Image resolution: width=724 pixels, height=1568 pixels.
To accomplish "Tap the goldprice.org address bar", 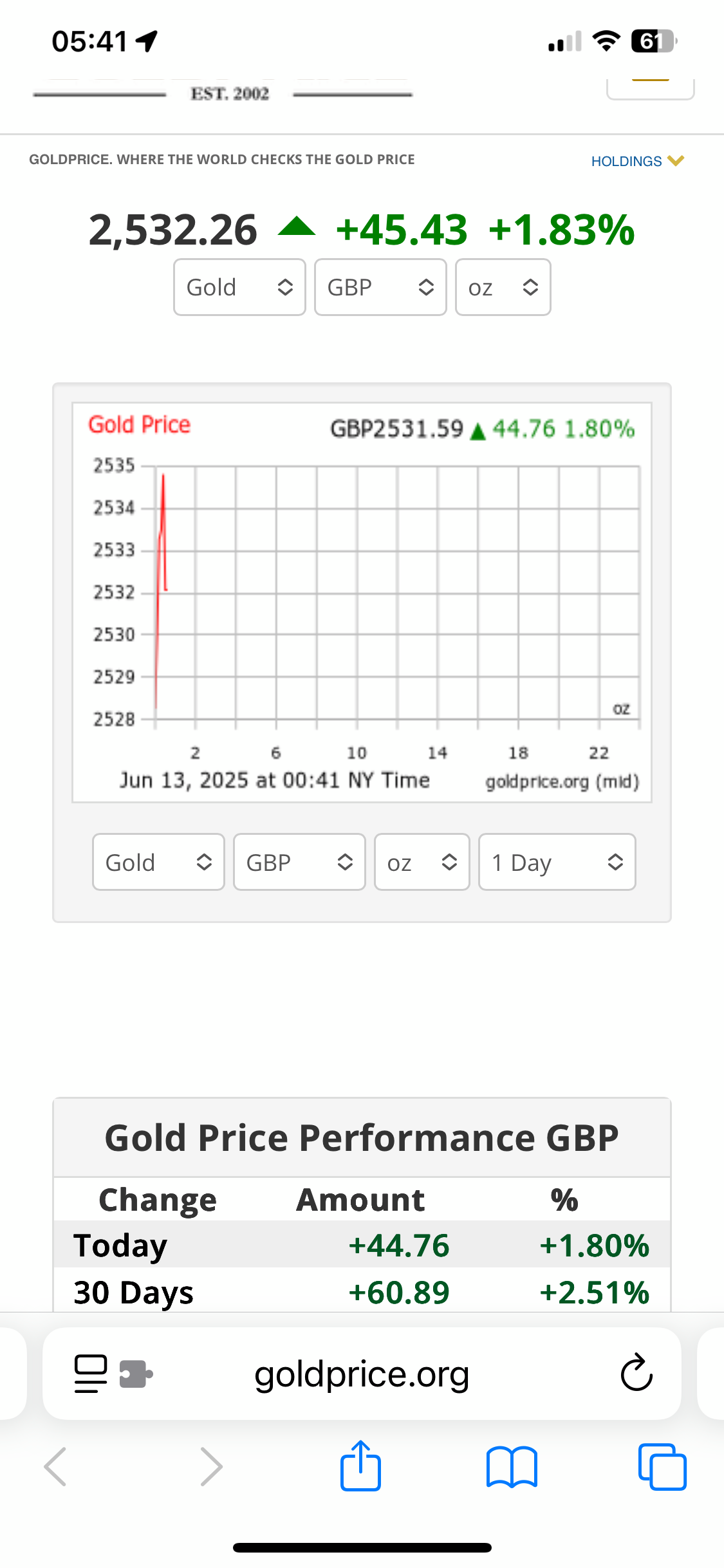I will [362, 1374].
